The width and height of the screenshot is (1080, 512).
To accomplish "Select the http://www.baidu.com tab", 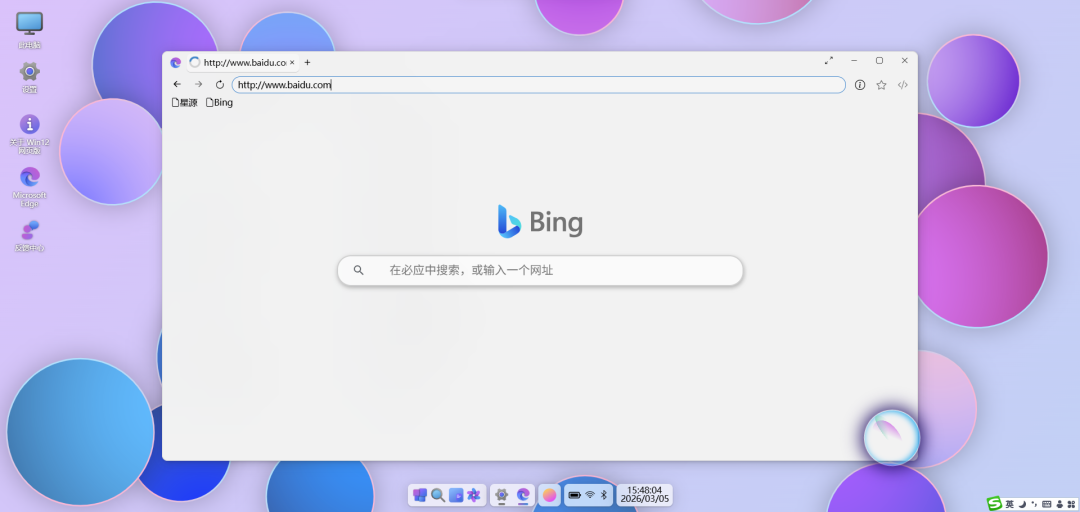I will (243, 62).
